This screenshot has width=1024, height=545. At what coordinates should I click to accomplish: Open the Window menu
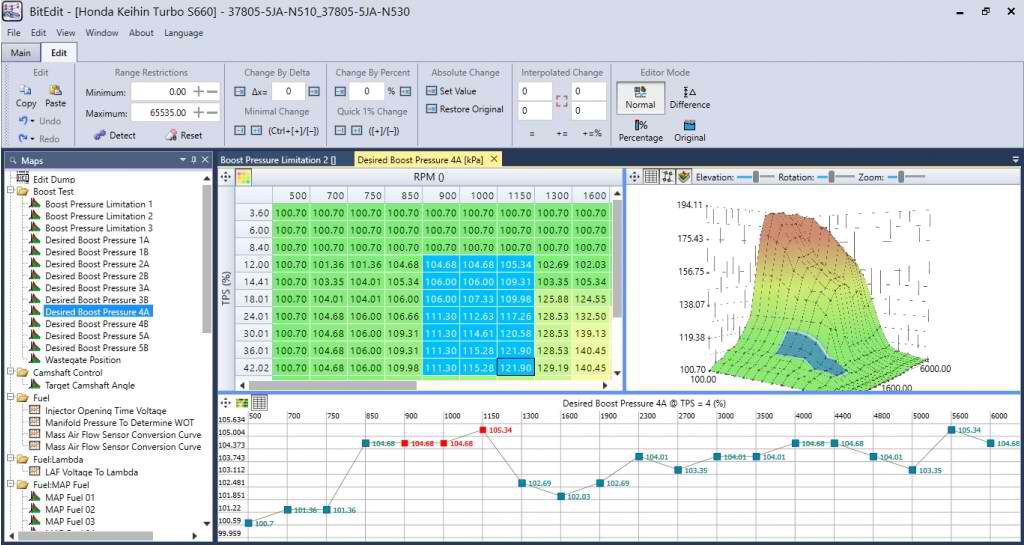point(102,33)
